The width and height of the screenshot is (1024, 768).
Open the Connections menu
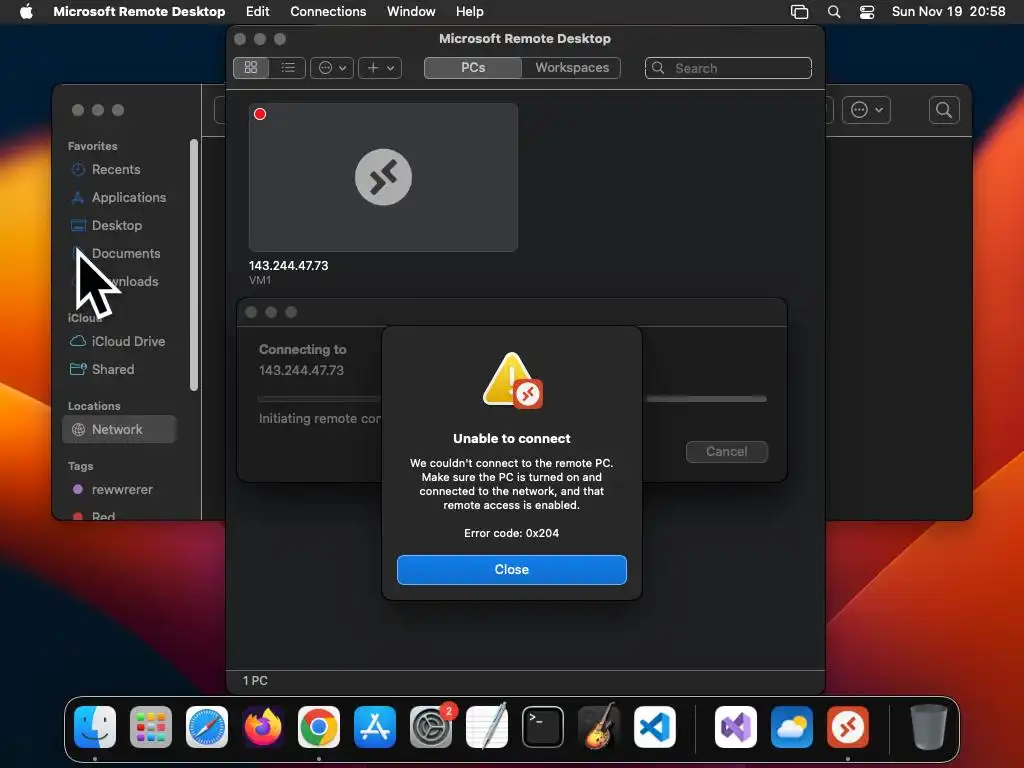[328, 12]
